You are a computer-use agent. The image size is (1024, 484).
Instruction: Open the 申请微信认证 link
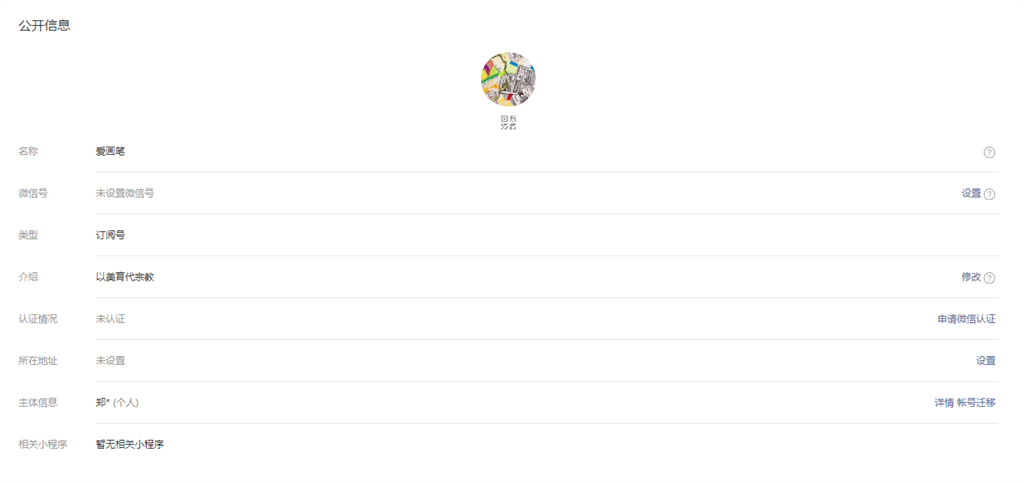pyautogui.click(x=967, y=319)
